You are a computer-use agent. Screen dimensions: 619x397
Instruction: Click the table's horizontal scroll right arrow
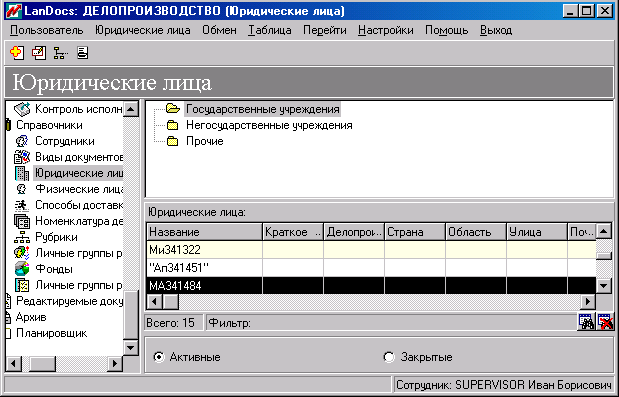point(588,302)
